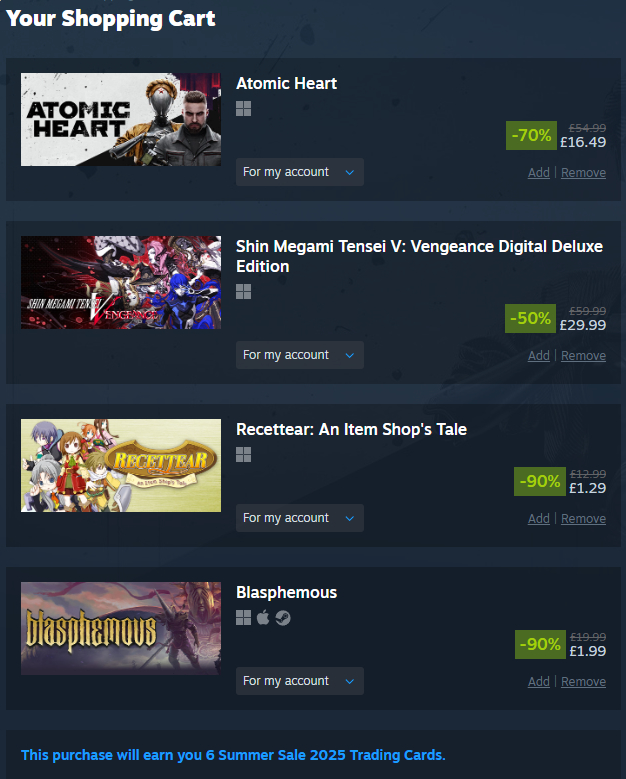
Task: Click the SteamOS icon under Blasphemous
Action: pyautogui.click(x=283, y=618)
